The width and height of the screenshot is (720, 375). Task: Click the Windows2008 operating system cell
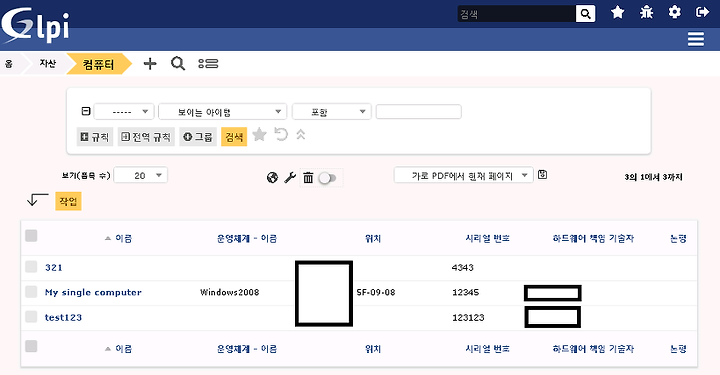[x=230, y=292]
